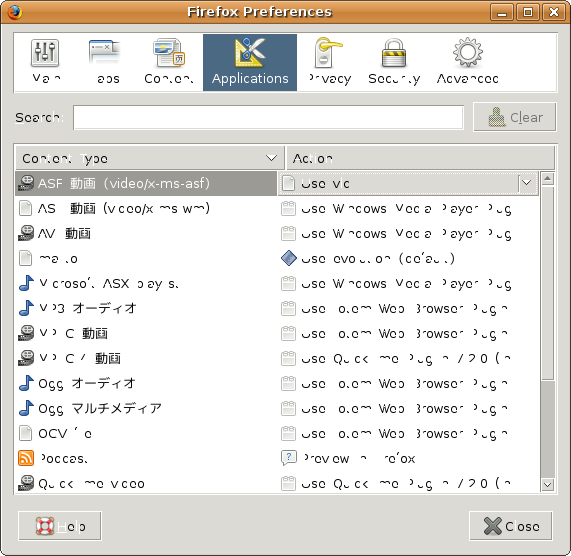Viewport: 571px width, 556px height.
Task: Select the Totem Web Browser action for Ogg マルチメディア
Action: coord(404,409)
